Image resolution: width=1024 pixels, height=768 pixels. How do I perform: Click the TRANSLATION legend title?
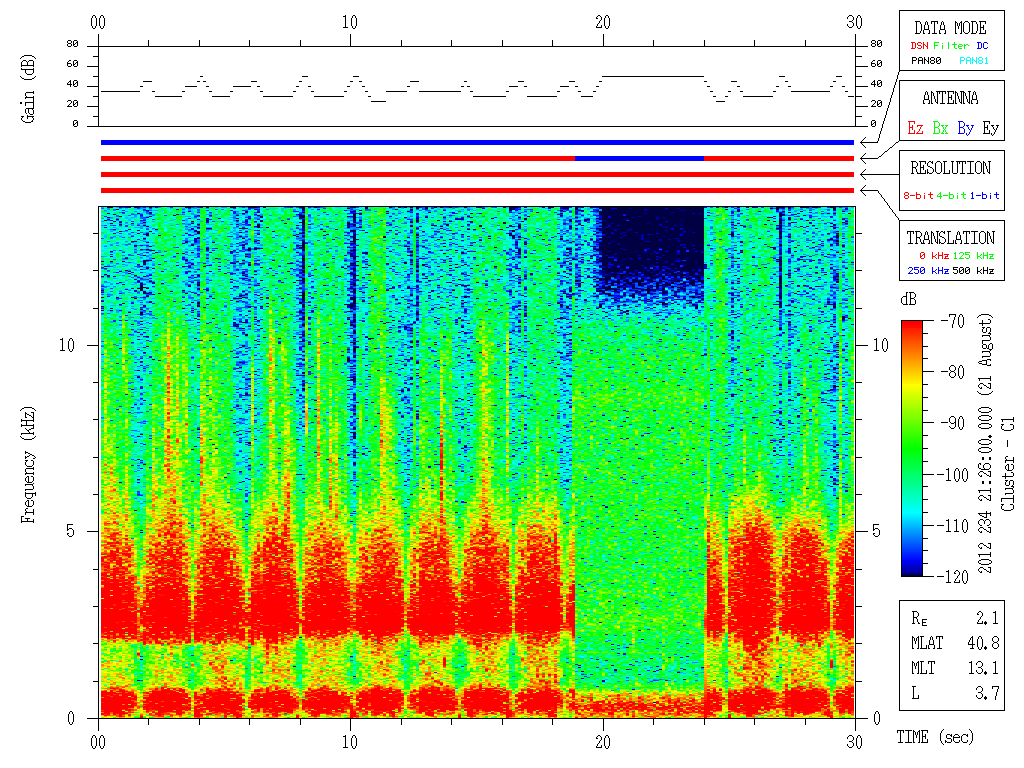950,238
